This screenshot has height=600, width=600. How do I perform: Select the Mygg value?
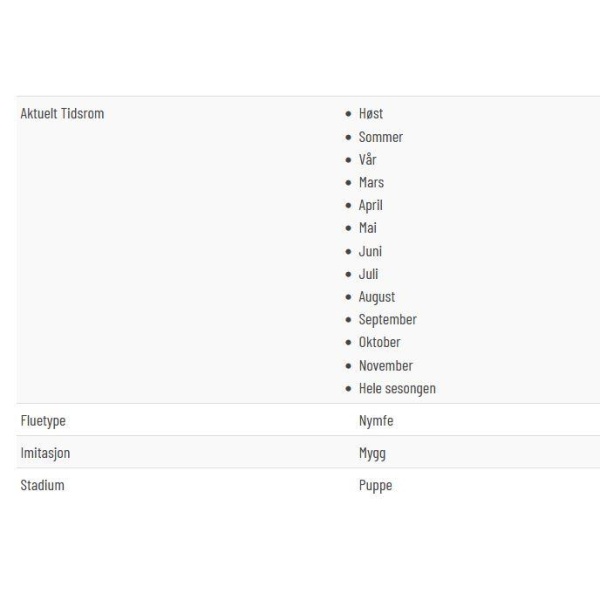click(x=372, y=453)
